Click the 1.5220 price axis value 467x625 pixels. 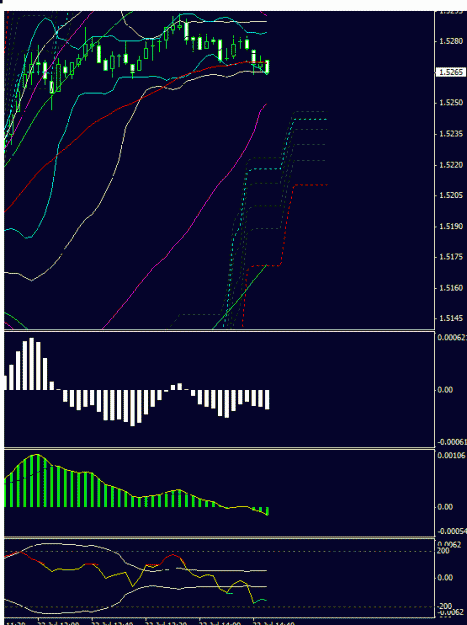coord(451,165)
